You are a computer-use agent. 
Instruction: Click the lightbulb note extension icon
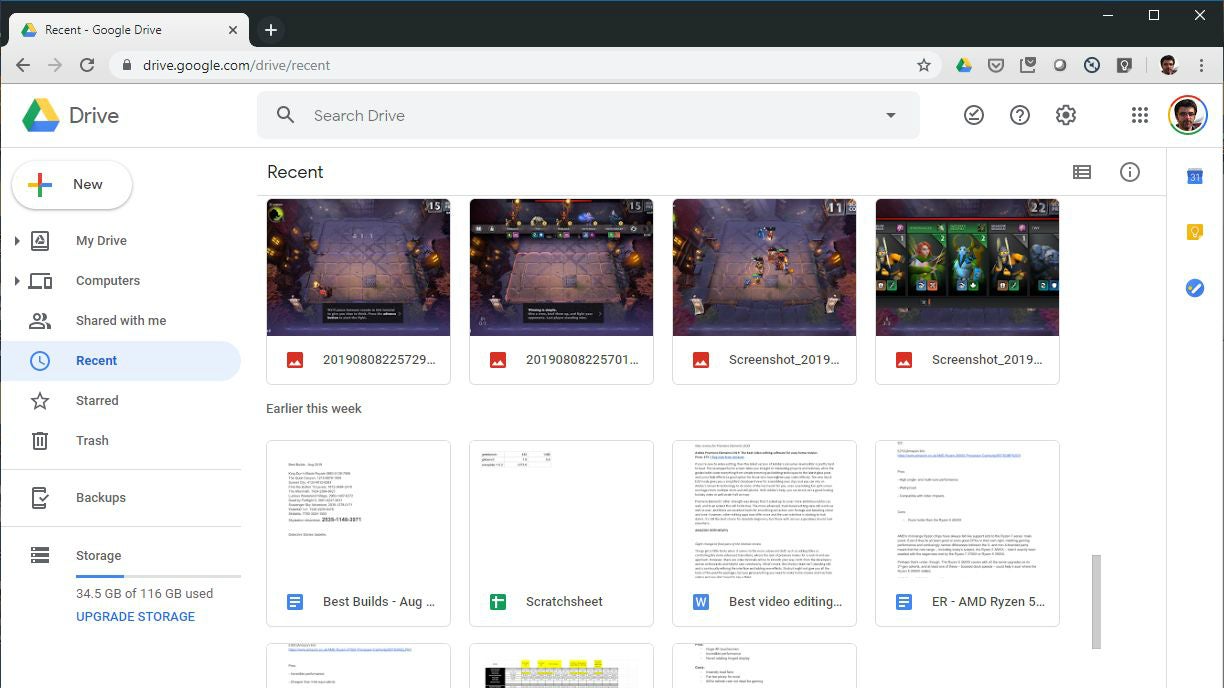point(1124,65)
